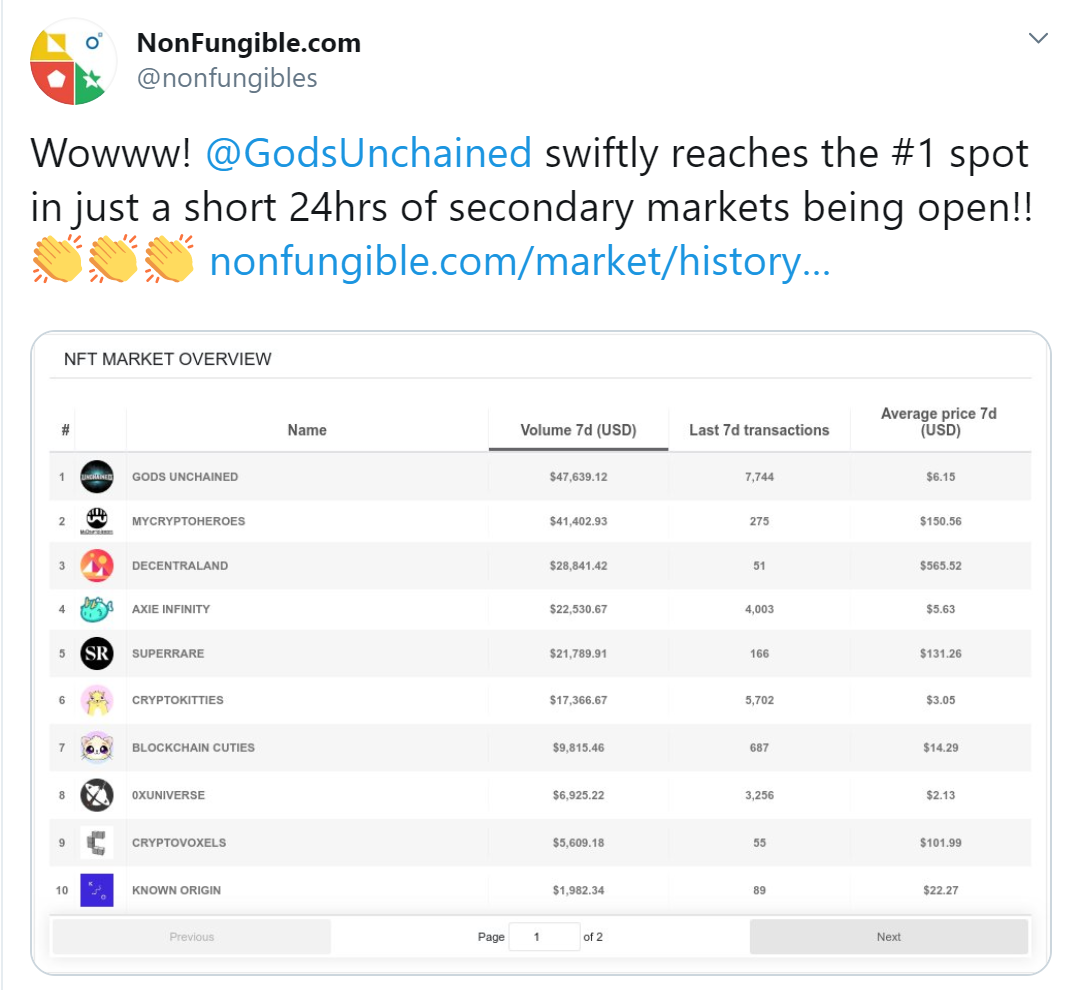The image size is (1076, 990).
Task: Sort by Last 7d transactions column
Action: [759, 430]
